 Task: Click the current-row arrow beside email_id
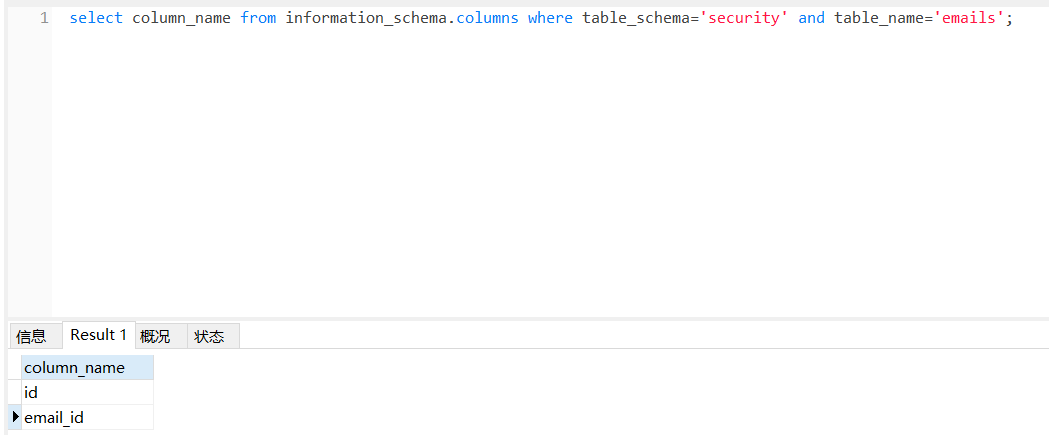click(x=15, y=416)
